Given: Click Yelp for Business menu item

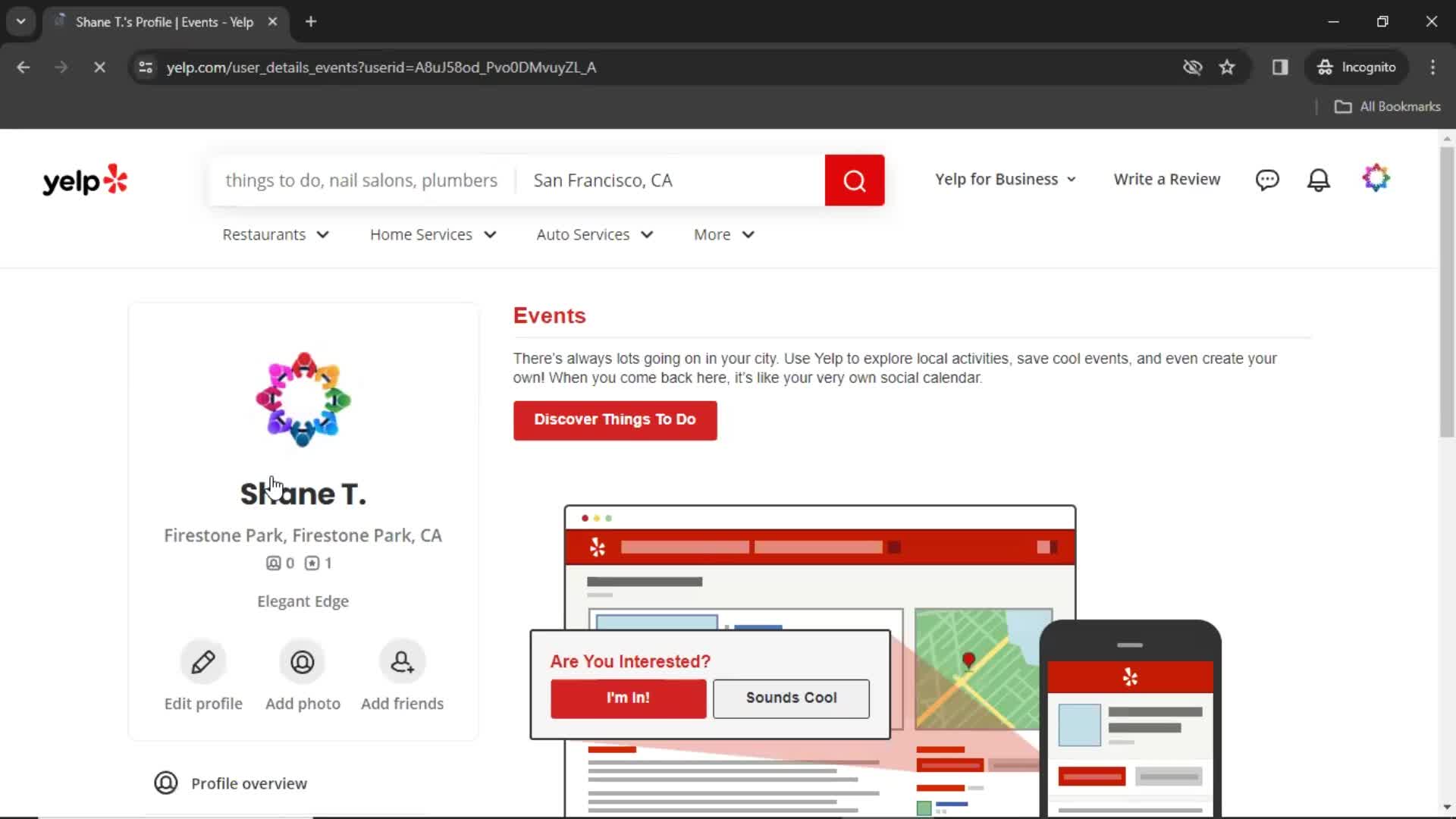Looking at the screenshot, I should coord(999,179).
